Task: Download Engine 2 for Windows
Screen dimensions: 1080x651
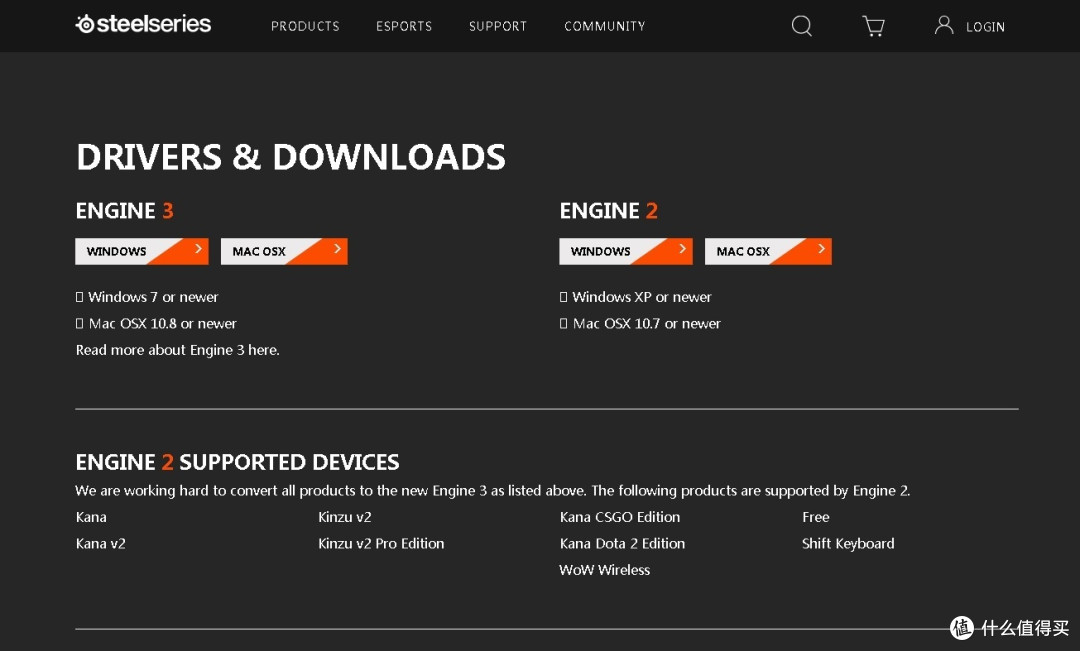Action: (625, 251)
